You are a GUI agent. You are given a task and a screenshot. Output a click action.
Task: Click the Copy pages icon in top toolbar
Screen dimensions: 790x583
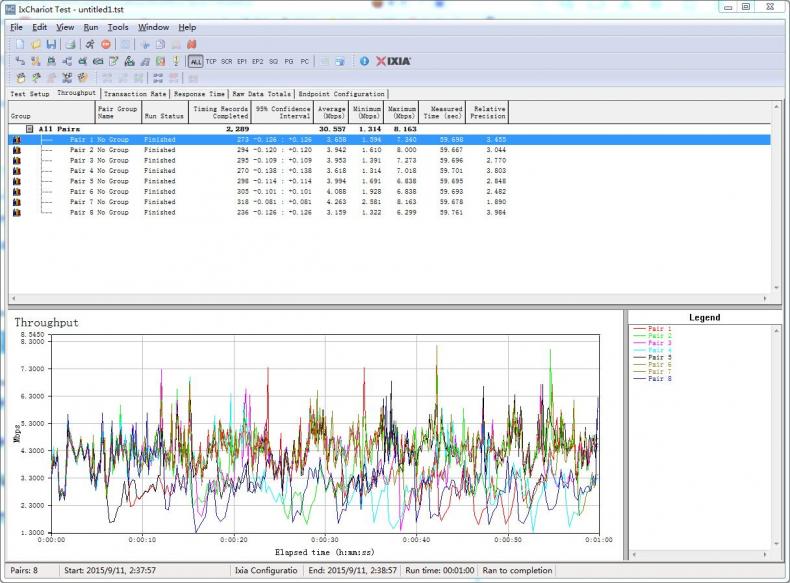(160, 45)
